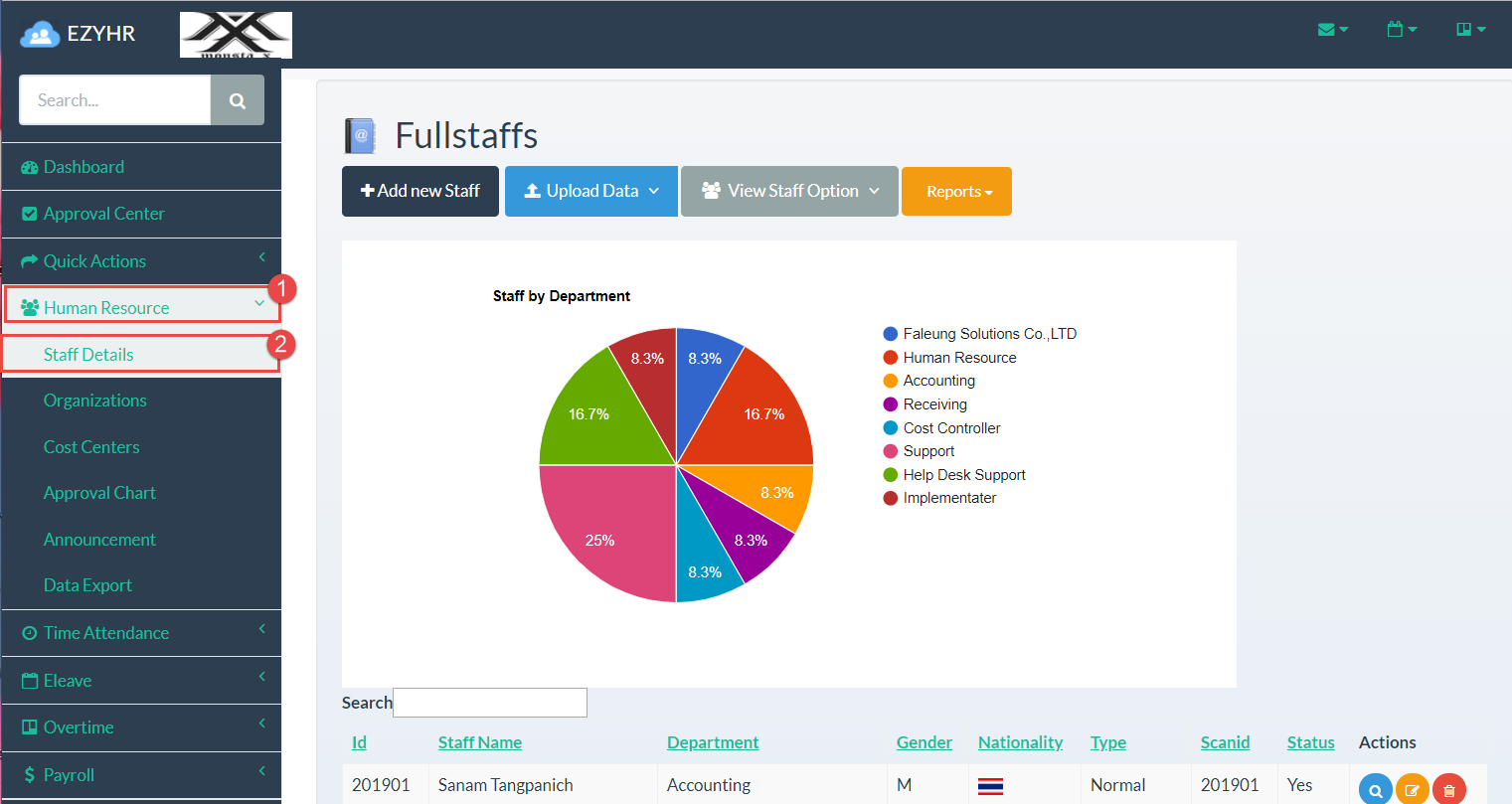Click inside the table Search field
Image resolution: width=1512 pixels, height=804 pixels.
click(x=489, y=703)
